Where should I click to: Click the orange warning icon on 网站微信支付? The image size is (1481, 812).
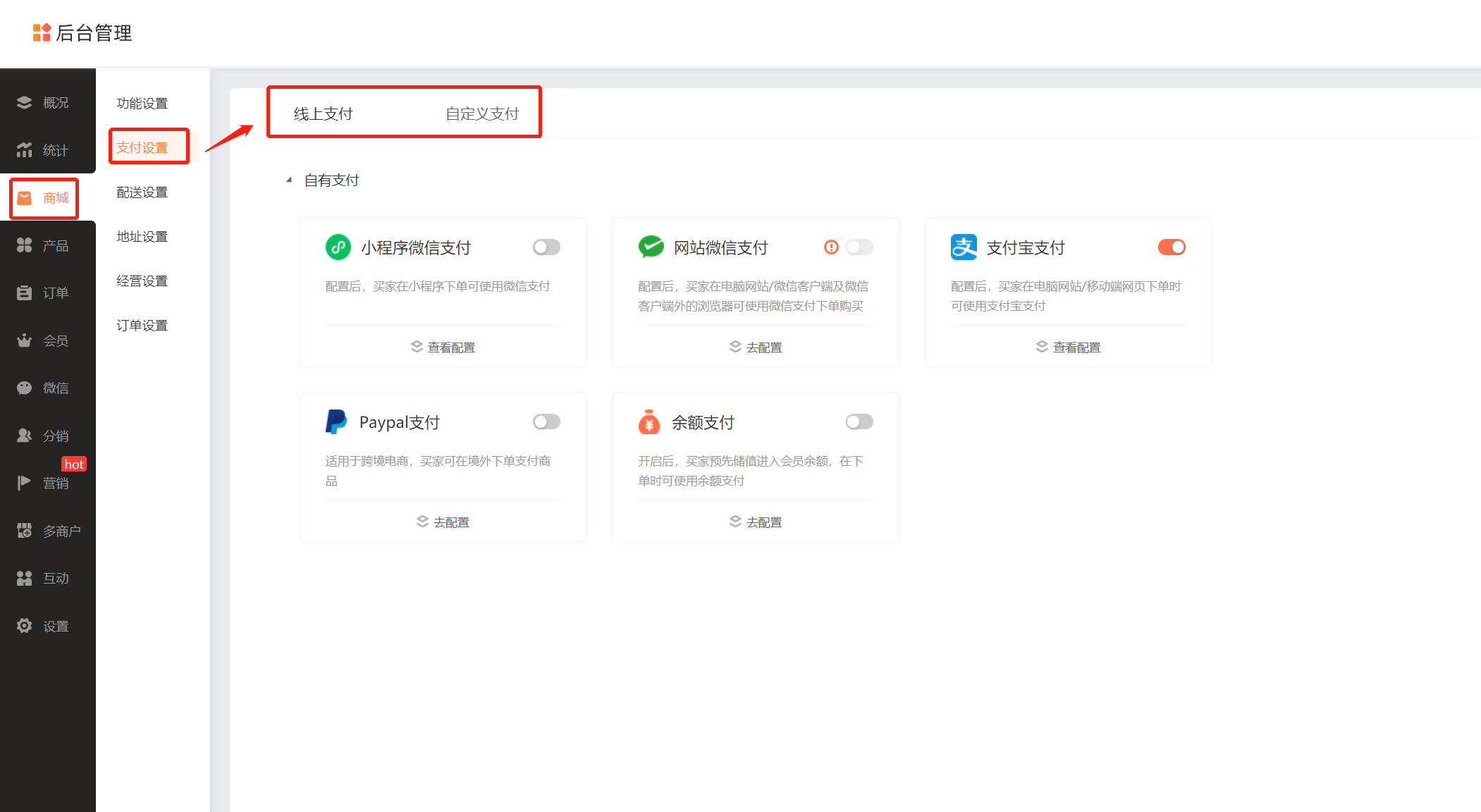tap(831, 247)
